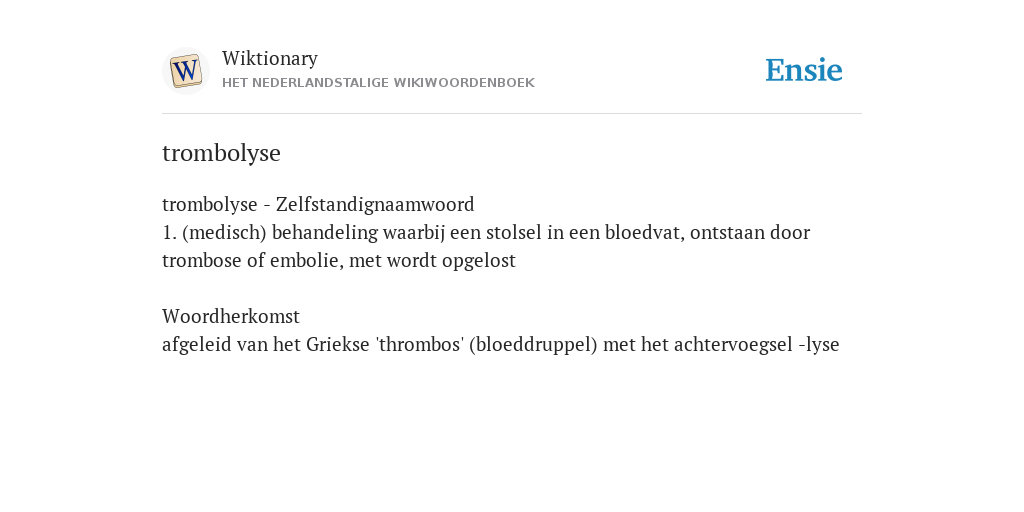Click the word 'Zelfstandignaamwoord'

tap(375, 204)
